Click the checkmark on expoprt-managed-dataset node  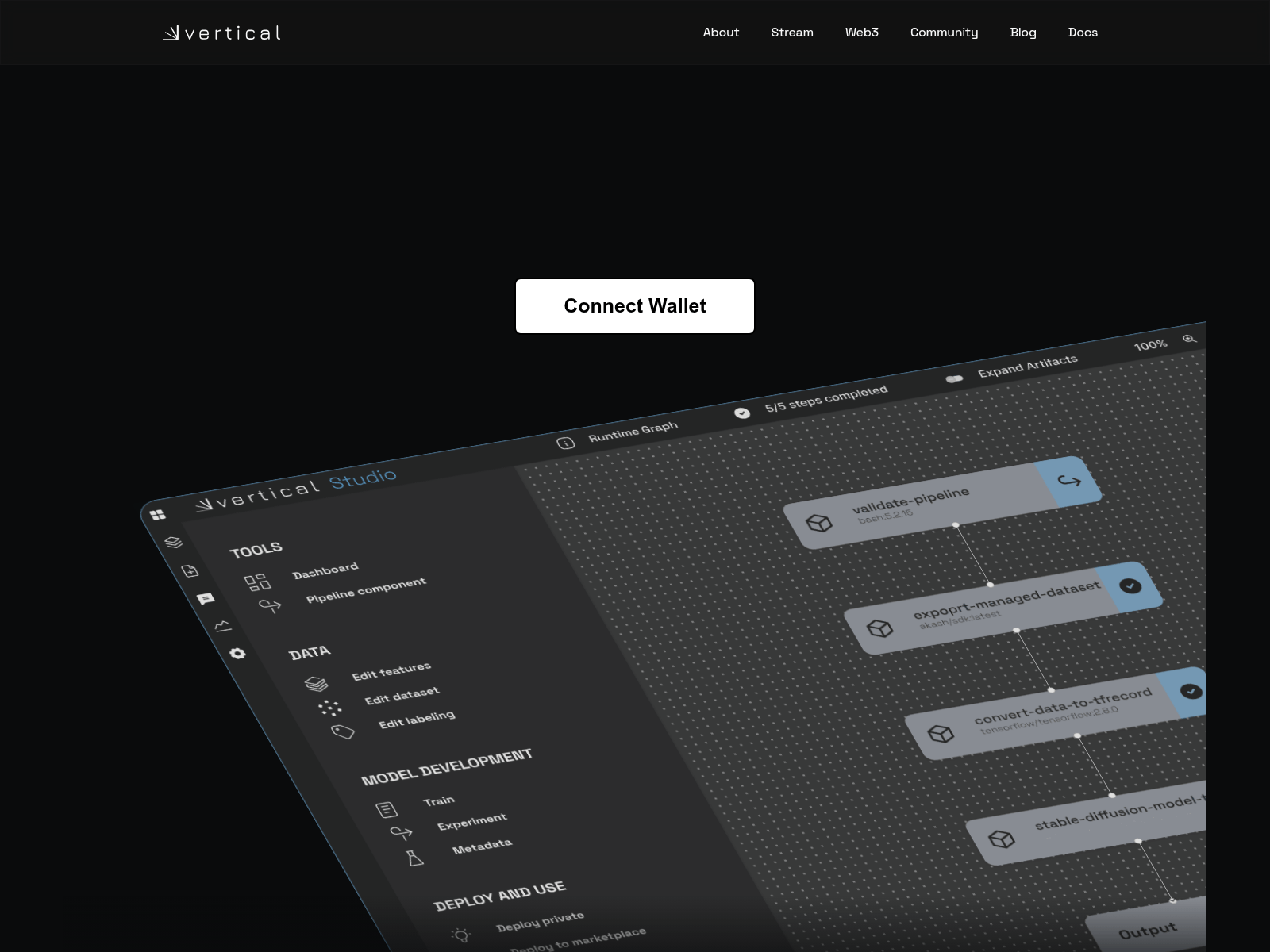(x=1130, y=585)
